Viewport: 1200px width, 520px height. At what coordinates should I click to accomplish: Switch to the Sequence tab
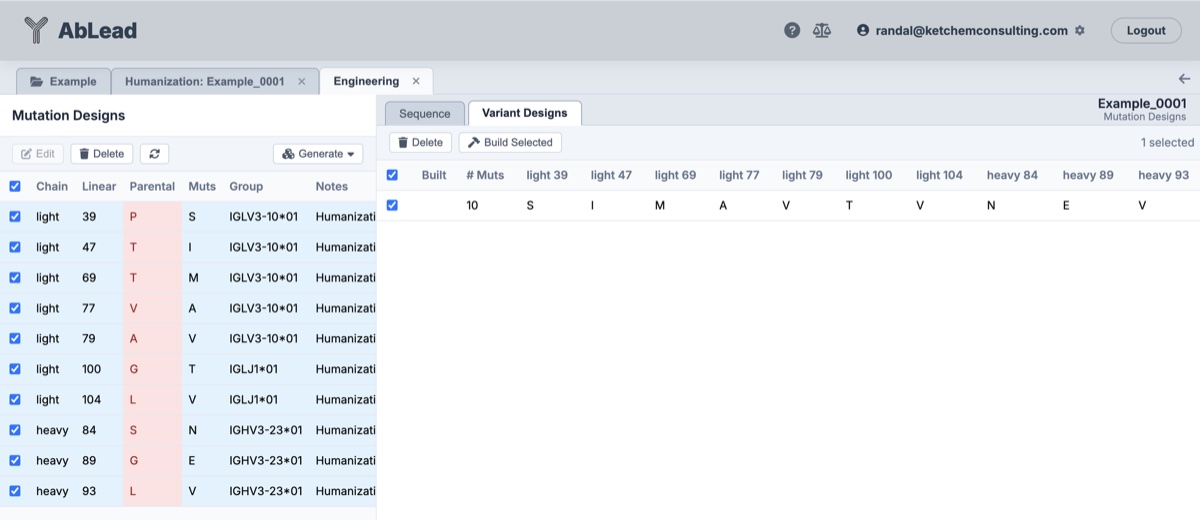pos(425,114)
